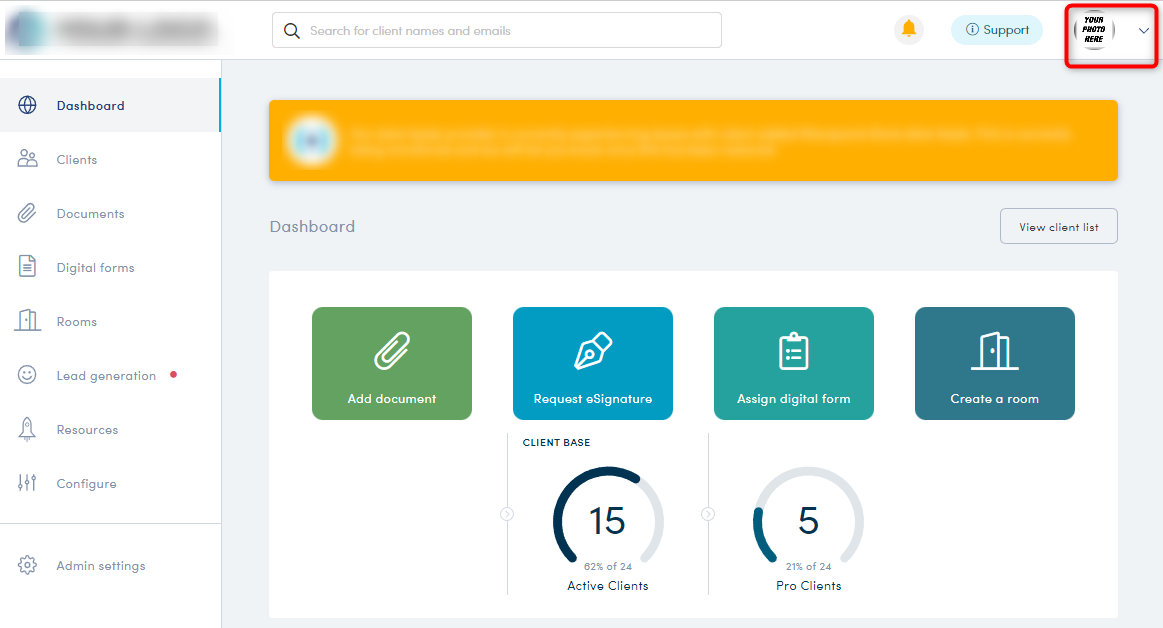Go to the Dashboard menu item
The image size is (1163, 628).
[90, 106]
